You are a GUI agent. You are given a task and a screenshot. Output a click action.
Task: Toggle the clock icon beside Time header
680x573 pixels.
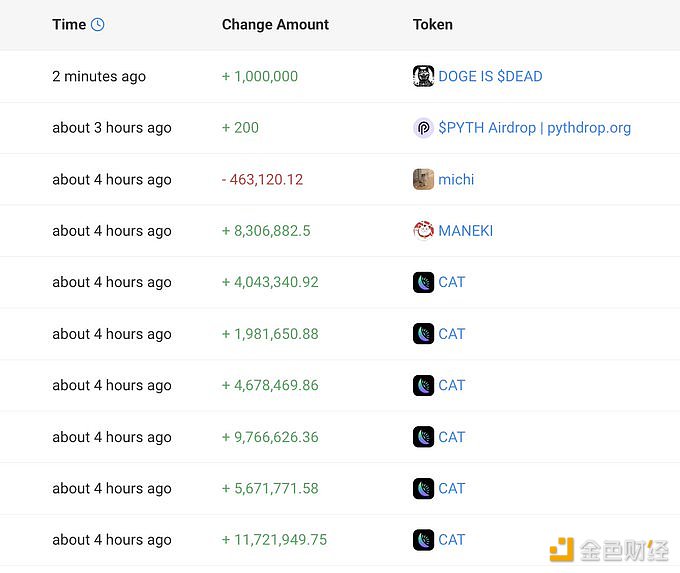pos(97,25)
